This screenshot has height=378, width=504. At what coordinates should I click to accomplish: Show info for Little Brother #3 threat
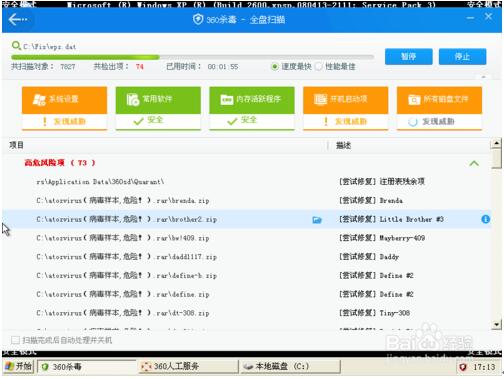click(486, 219)
